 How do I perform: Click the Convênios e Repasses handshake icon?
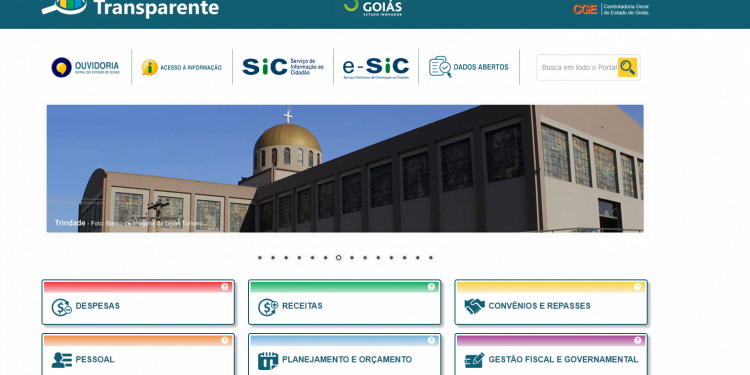tap(474, 306)
